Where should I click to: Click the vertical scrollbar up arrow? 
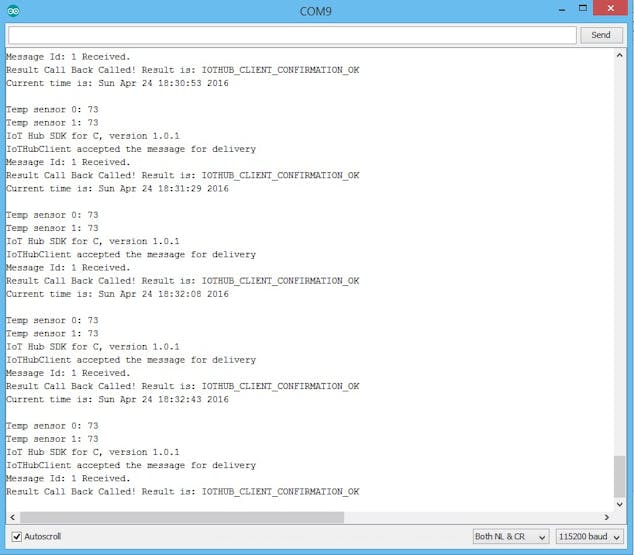click(619, 56)
